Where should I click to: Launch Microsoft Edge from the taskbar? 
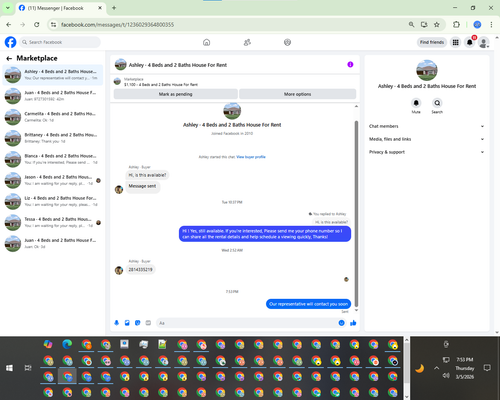tap(67, 344)
